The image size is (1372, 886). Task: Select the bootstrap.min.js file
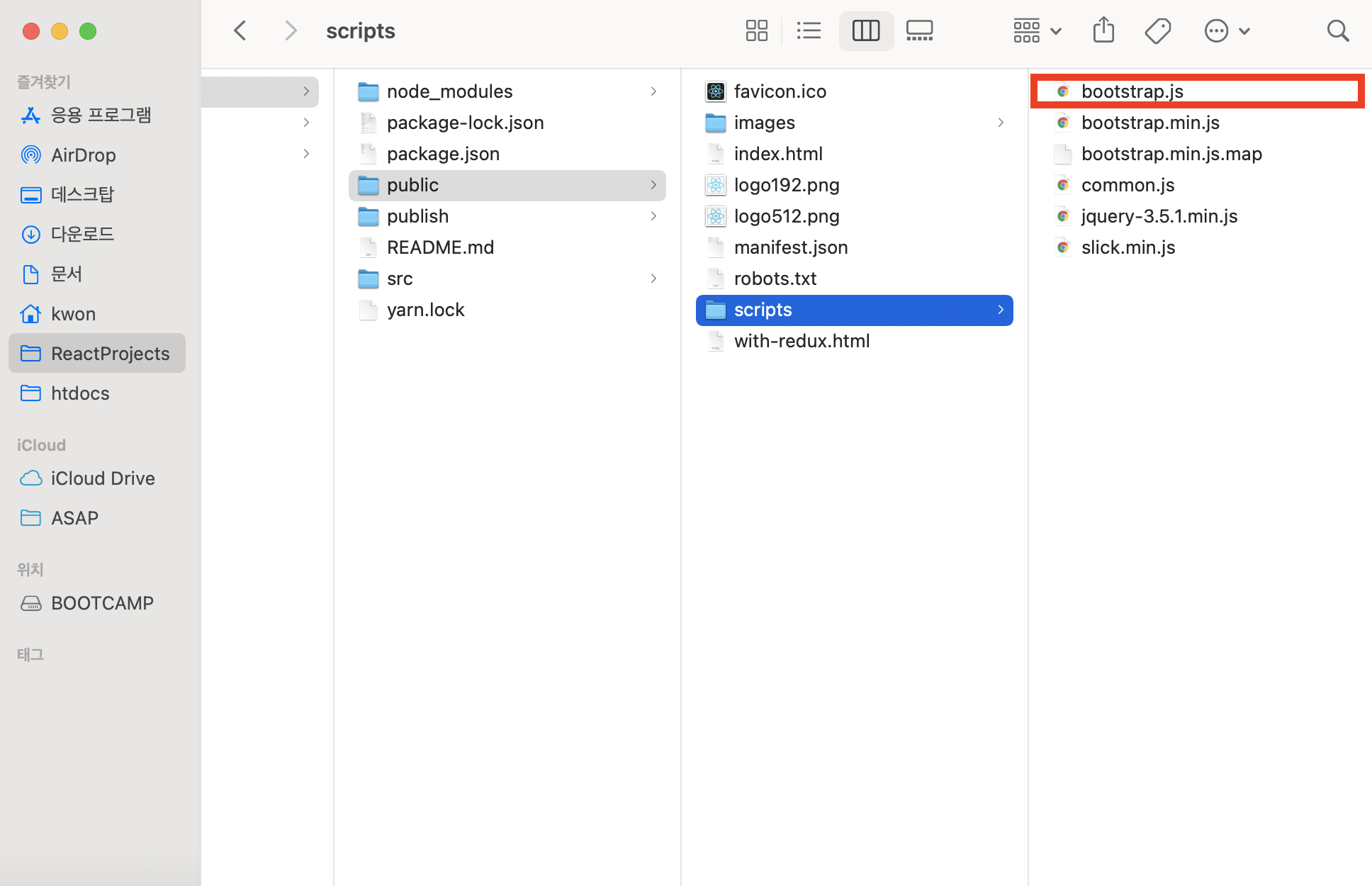click(1149, 123)
